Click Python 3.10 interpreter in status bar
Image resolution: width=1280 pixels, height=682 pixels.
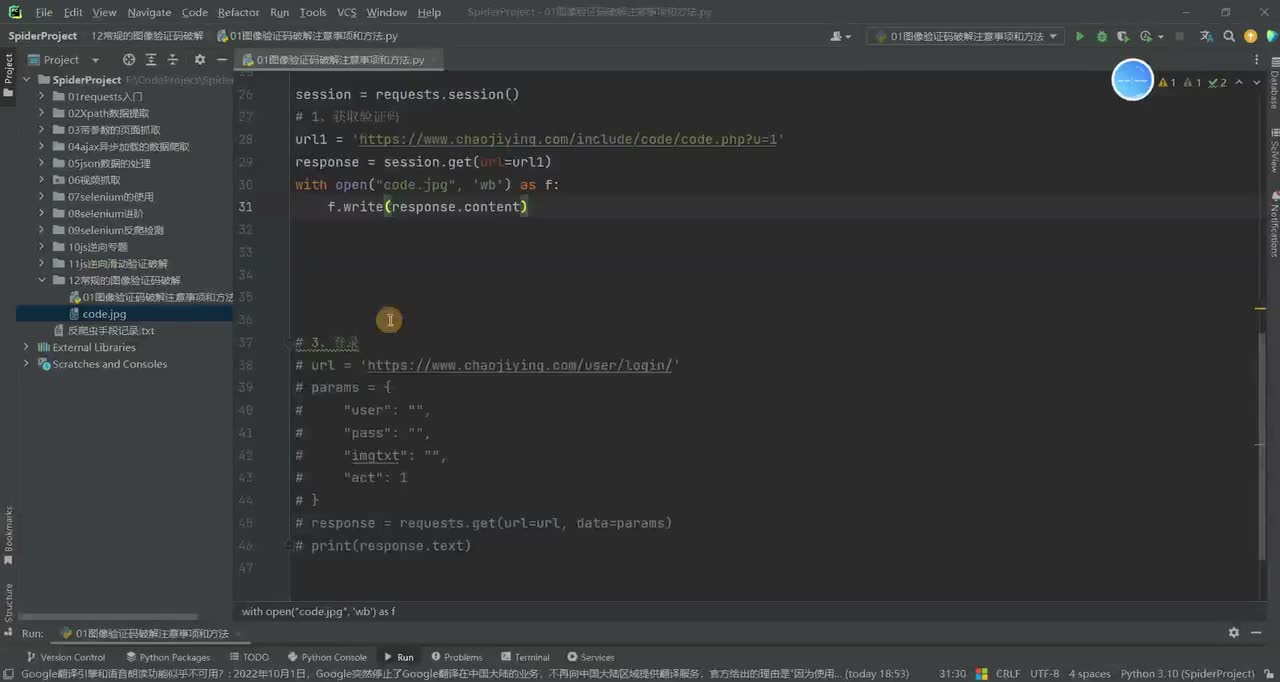coord(1188,674)
